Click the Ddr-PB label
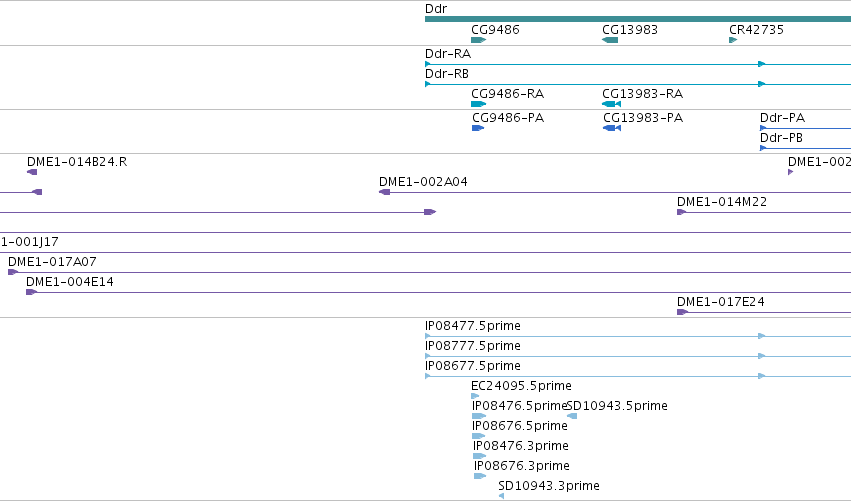Image resolution: width=851 pixels, height=501 pixels. tap(781, 138)
